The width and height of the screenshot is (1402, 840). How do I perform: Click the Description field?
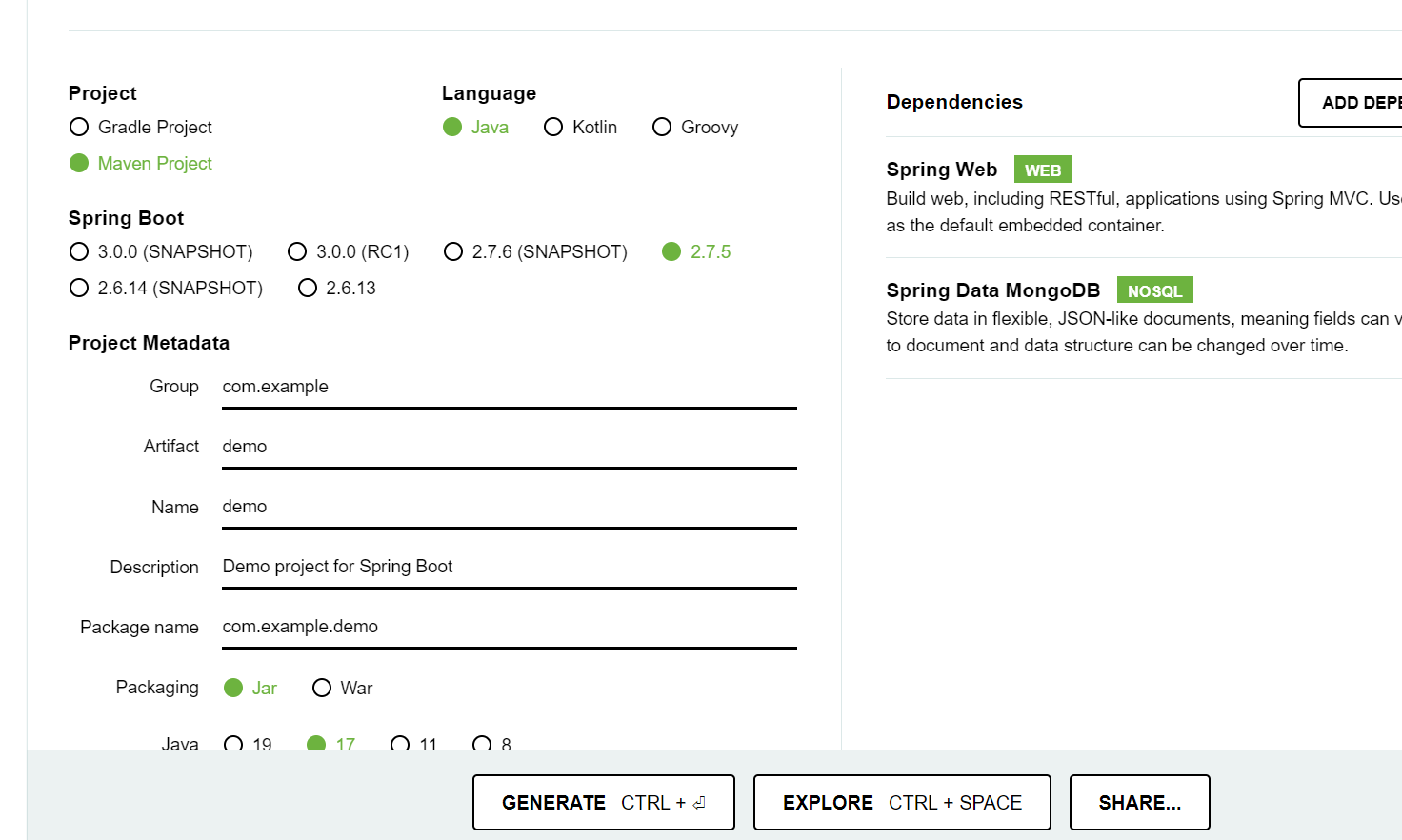(509, 566)
